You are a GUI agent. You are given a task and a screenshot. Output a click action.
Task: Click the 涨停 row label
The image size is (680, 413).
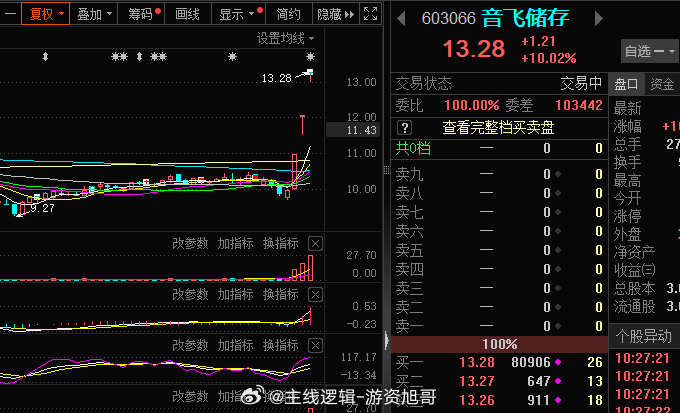click(x=627, y=216)
